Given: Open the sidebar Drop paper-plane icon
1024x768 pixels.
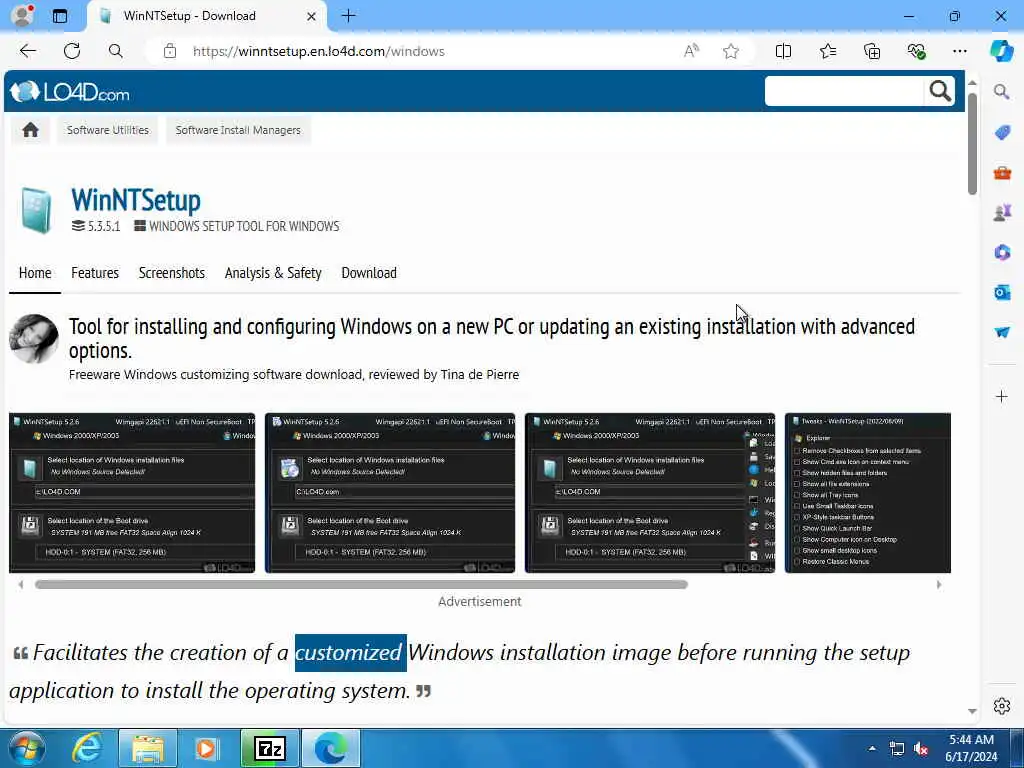Looking at the screenshot, I should point(1002,332).
